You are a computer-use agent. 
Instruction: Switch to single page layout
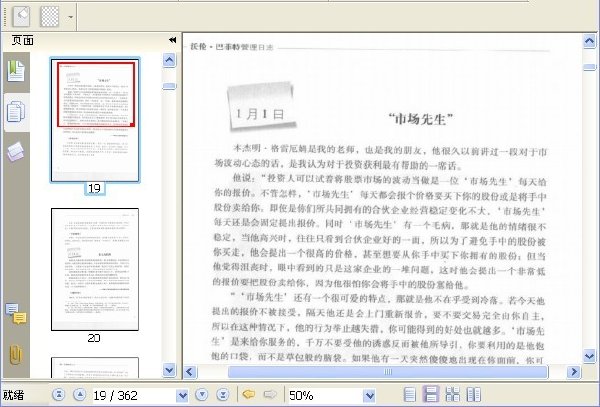410,394
